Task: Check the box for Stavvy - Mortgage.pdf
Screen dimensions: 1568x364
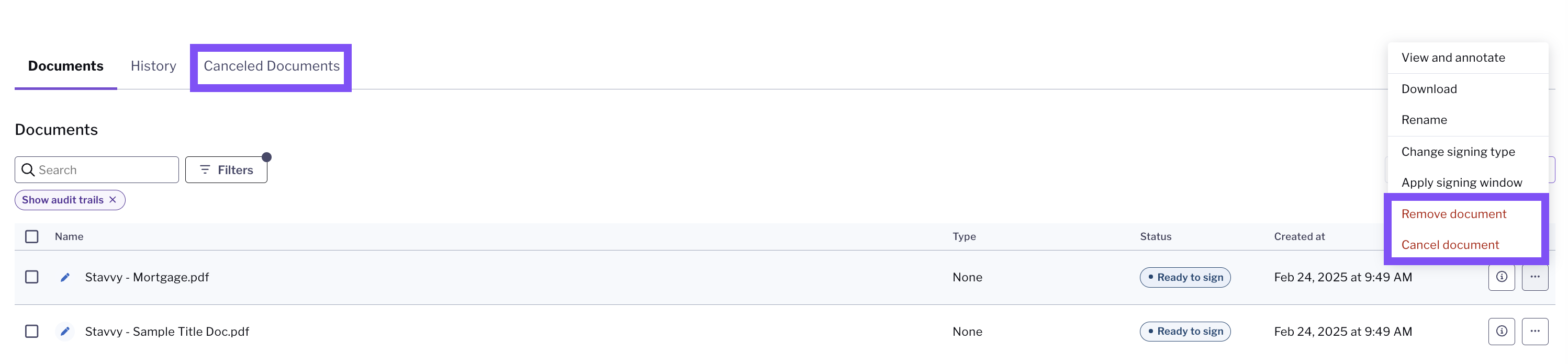Action: (x=31, y=277)
